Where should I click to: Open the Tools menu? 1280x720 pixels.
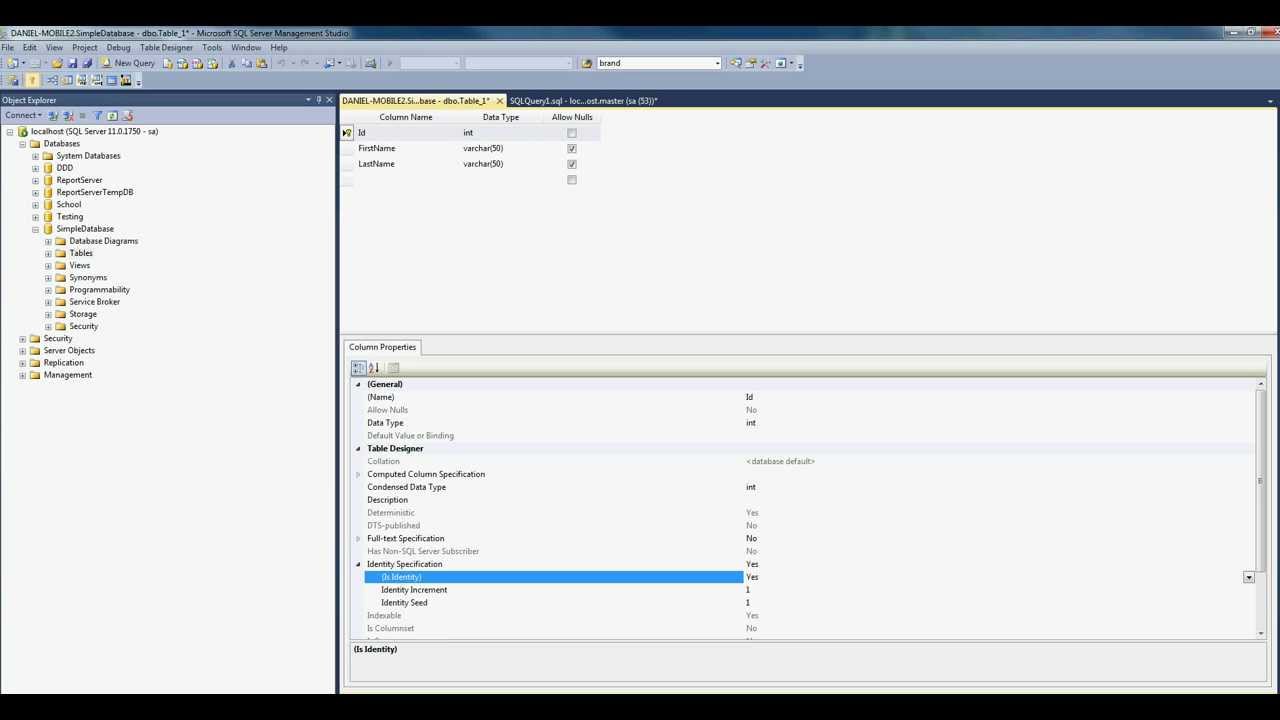coord(212,47)
